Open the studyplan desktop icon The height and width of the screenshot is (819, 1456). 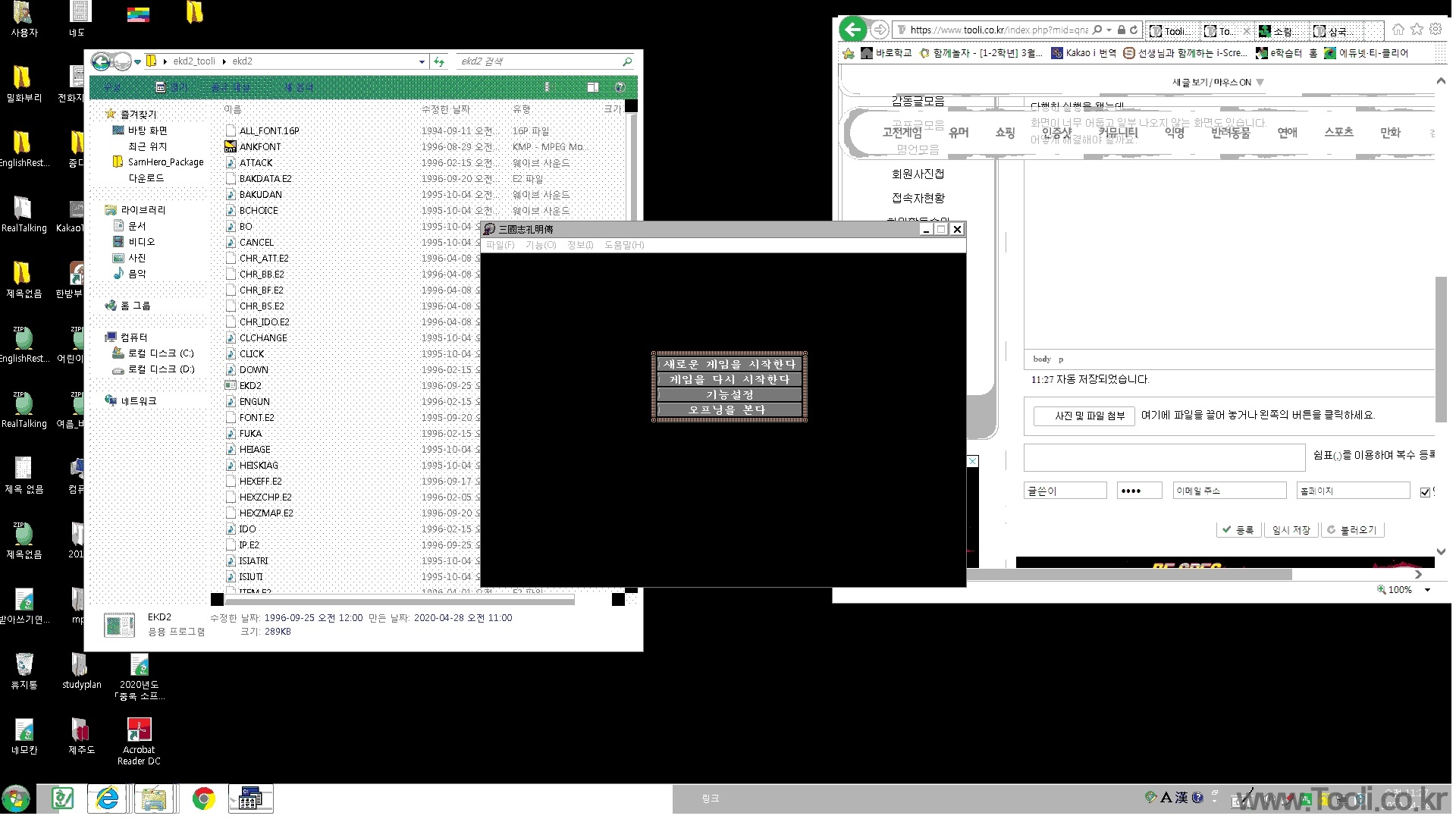click(81, 670)
